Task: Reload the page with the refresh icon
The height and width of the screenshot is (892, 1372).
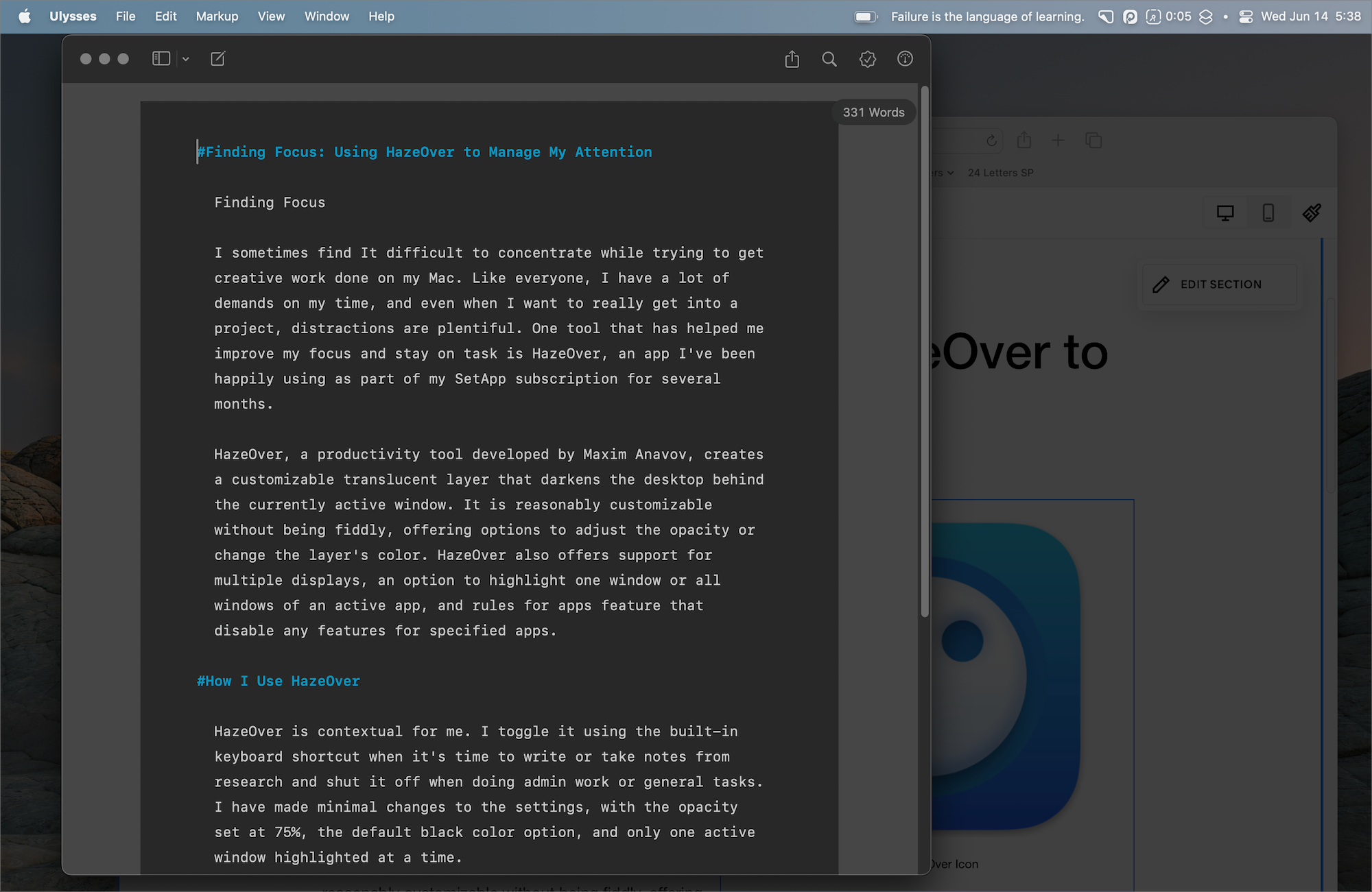Action: point(992,141)
